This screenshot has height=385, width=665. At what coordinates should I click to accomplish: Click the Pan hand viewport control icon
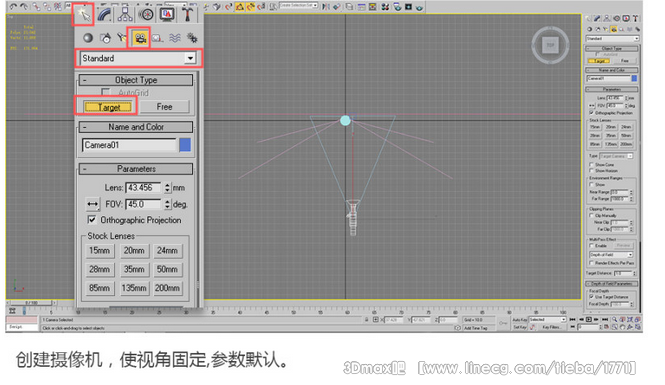click(x=622, y=327)
